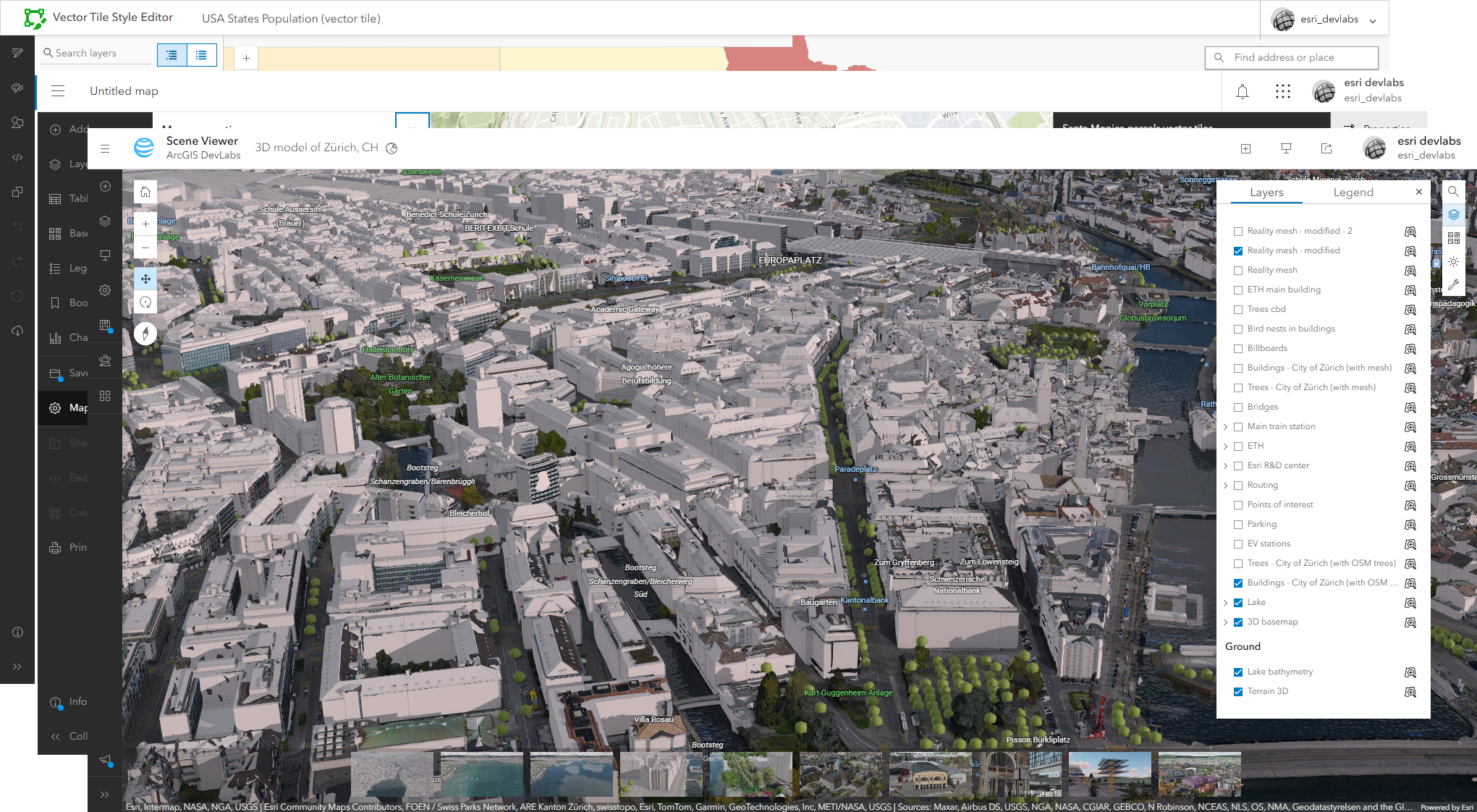The width and height of the screenshot is (1477, 812).
Task: Click the scene search magnifier icon
Action: point(1453,192)
